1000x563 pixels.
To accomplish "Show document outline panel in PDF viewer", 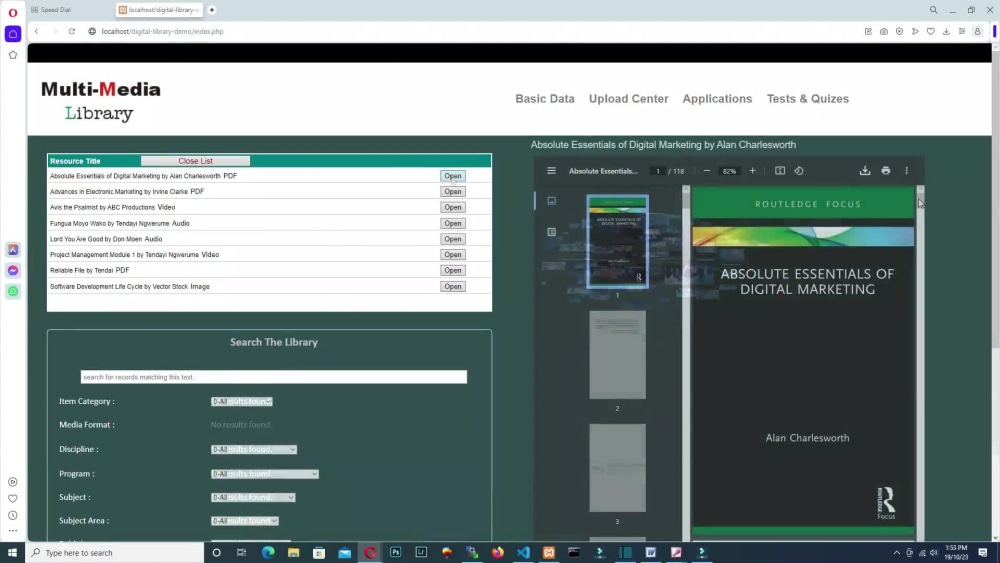I will pos(552,232).
